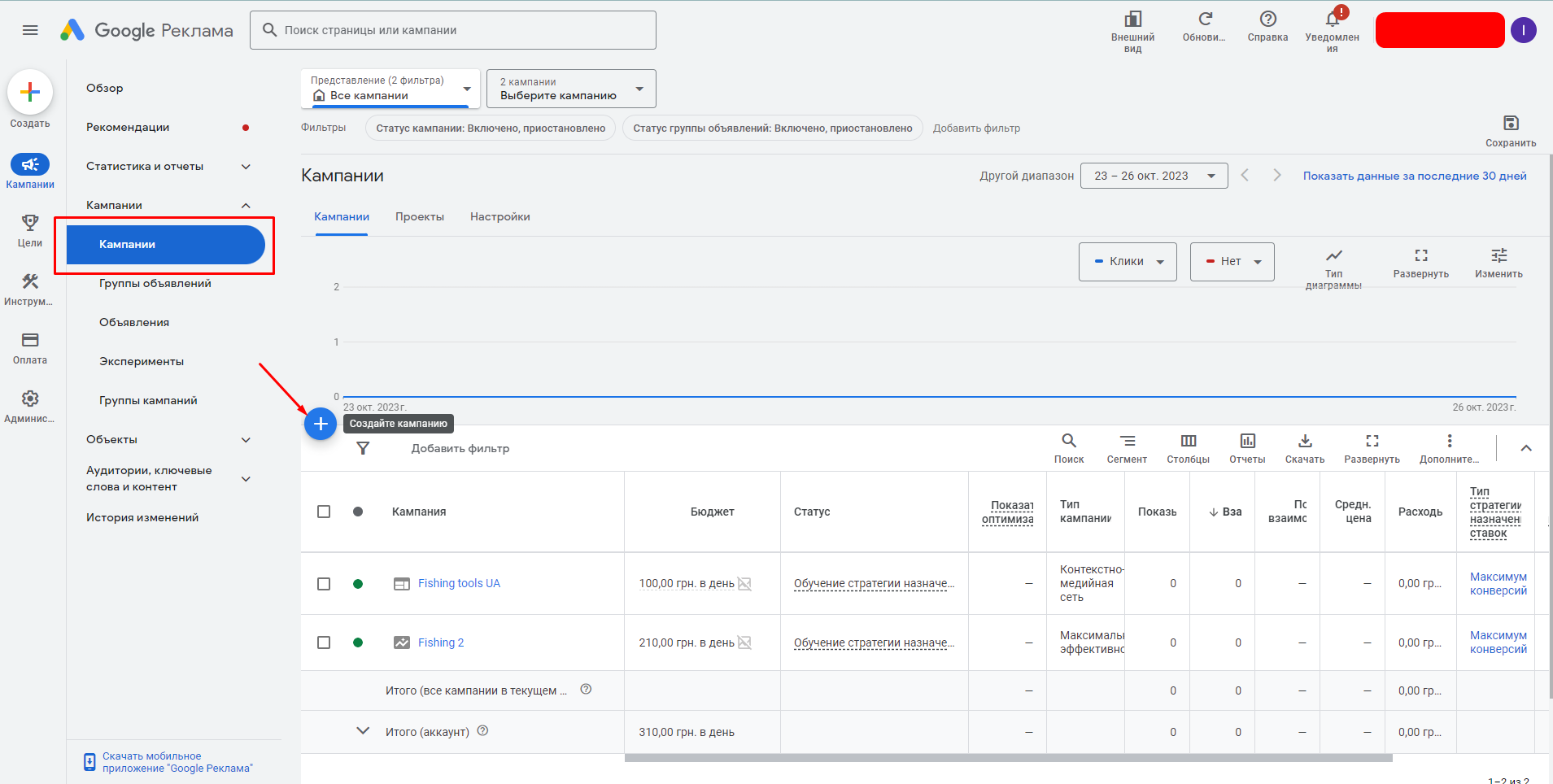Toggle Fishing 2 green status dot
Viewport: 1553px width, 784px height.
(x=358, y=642)
